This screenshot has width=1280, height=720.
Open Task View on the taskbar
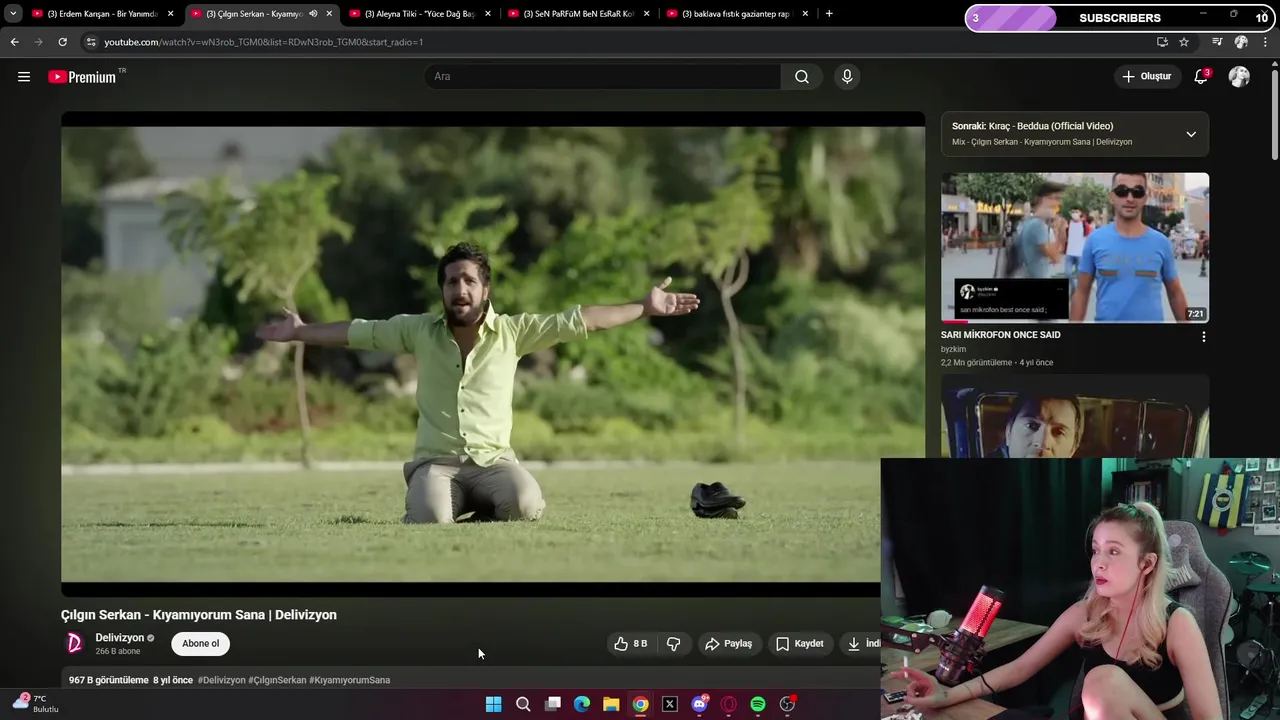click(552, 704)
